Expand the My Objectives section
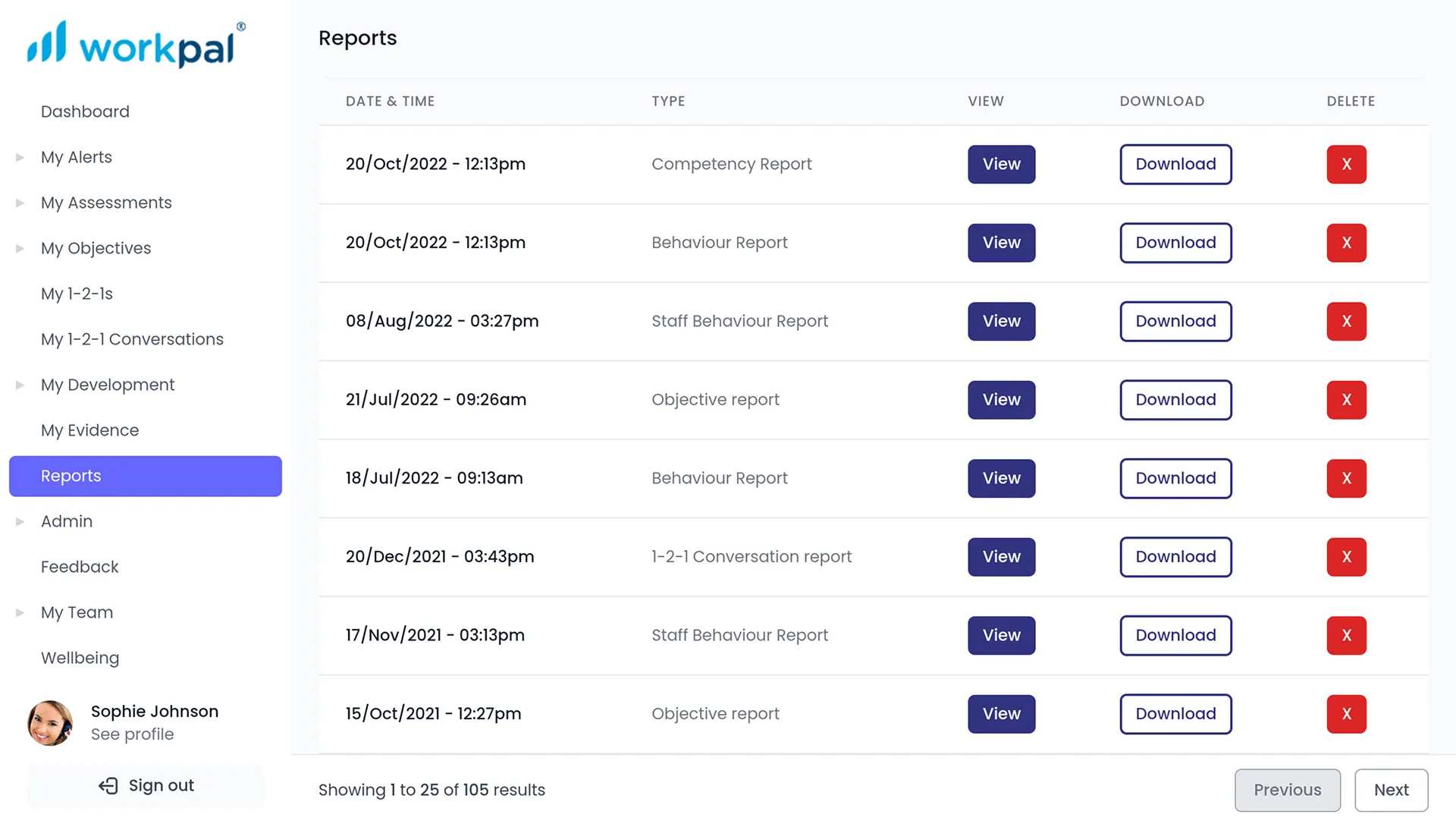This screenshot has height=824, width=1456. (x=19, y=248)
